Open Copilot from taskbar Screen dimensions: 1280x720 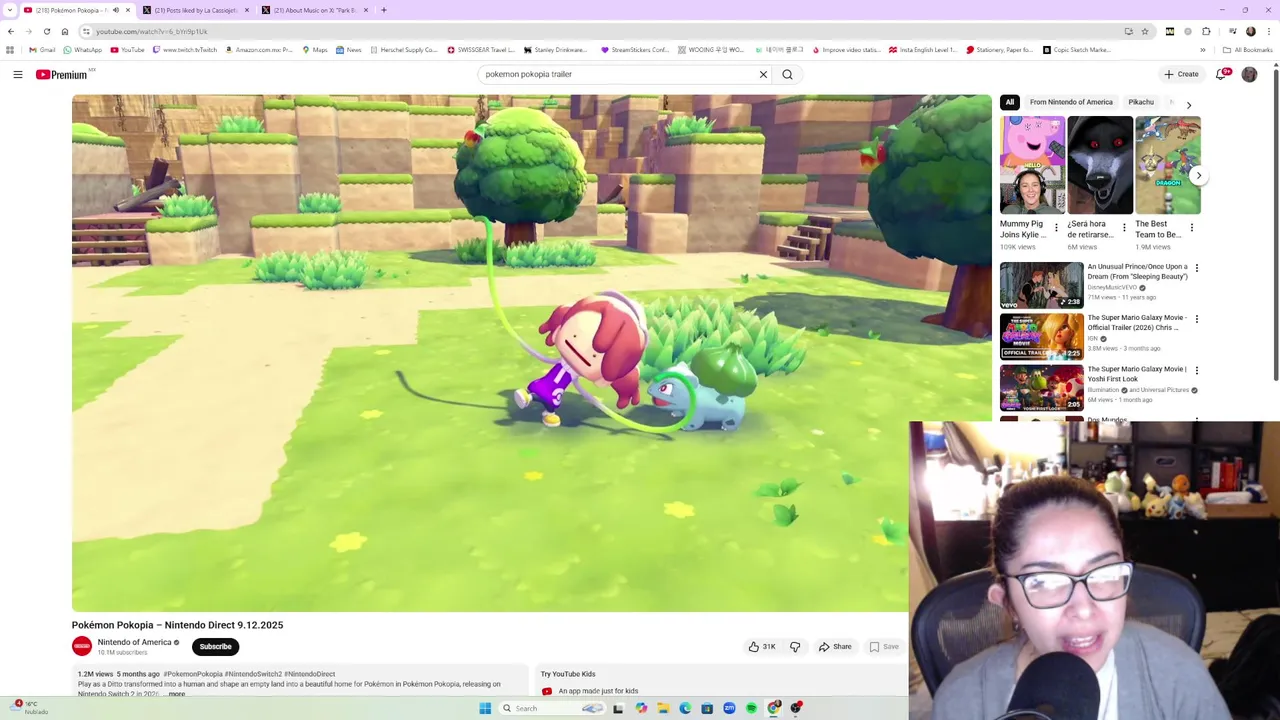(641, 708)
